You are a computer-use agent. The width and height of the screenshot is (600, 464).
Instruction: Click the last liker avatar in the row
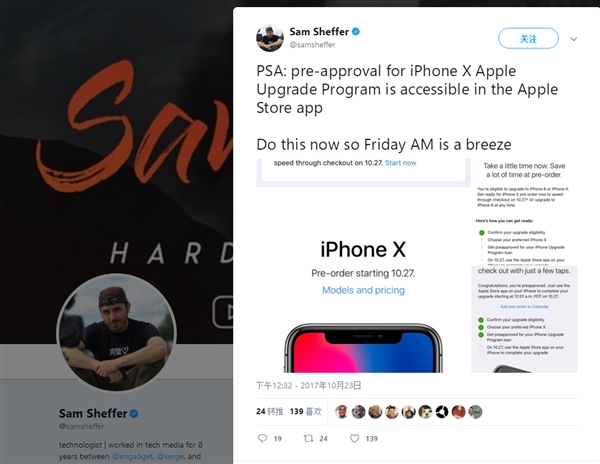pyautogui.click(x=475, y=412)
